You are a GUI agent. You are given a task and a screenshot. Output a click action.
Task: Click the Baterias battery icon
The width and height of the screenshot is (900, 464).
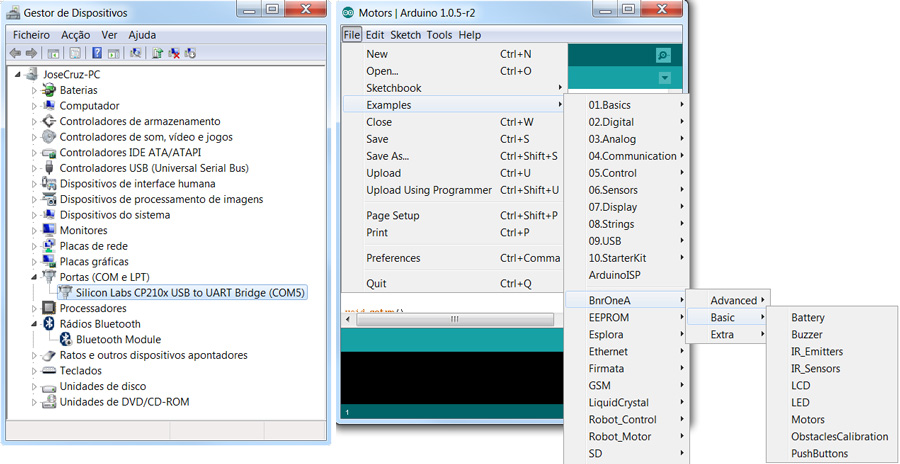click(x=50, y=90)
